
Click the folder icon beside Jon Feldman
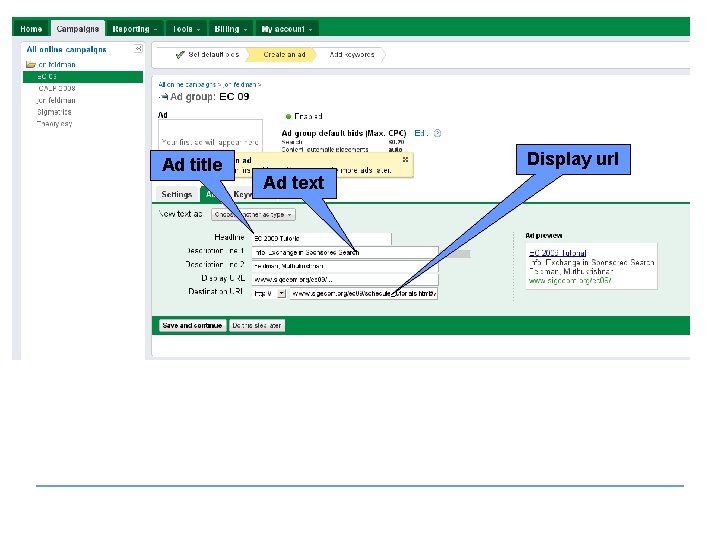click(x=31, y=64)
